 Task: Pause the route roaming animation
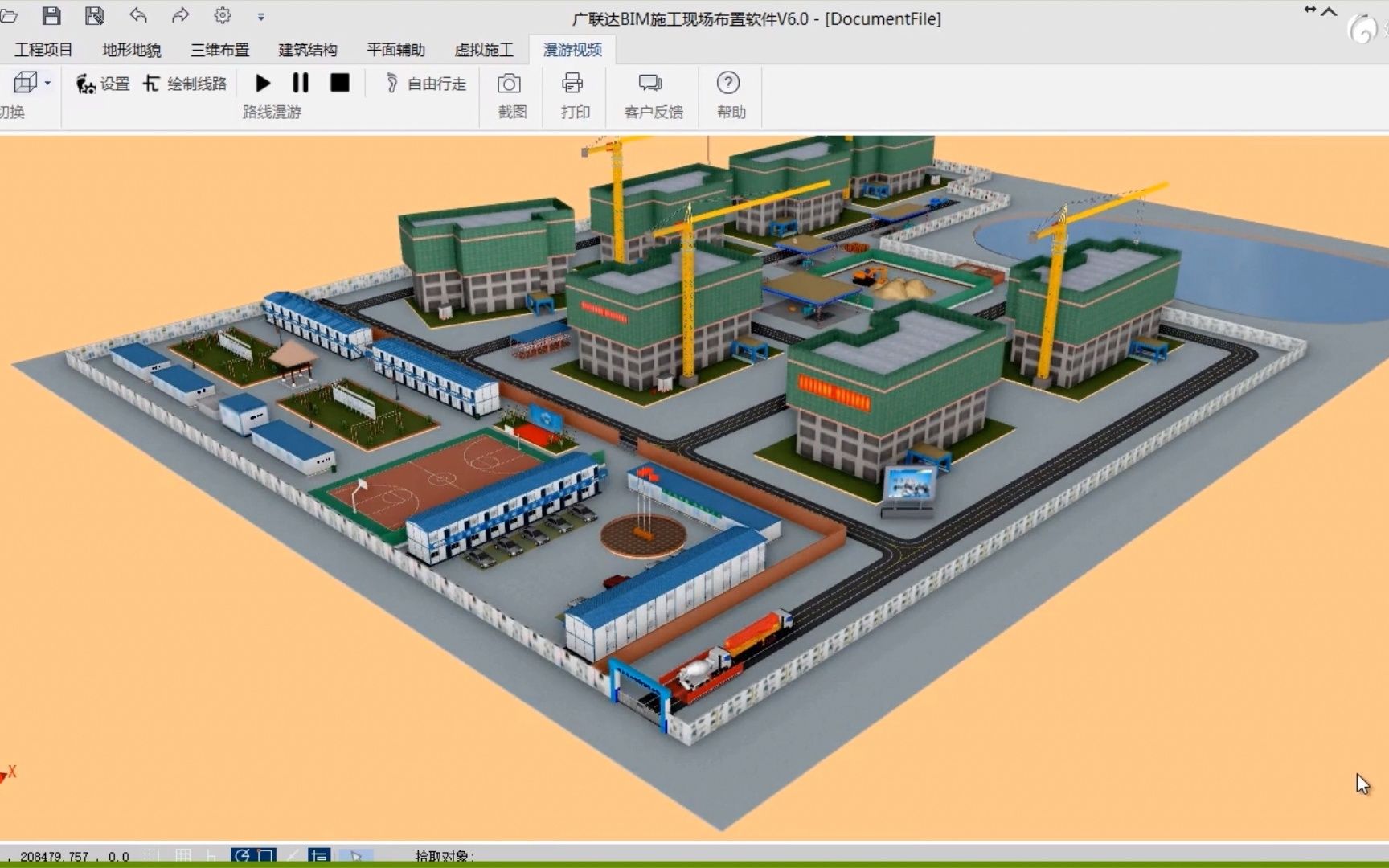301,83
